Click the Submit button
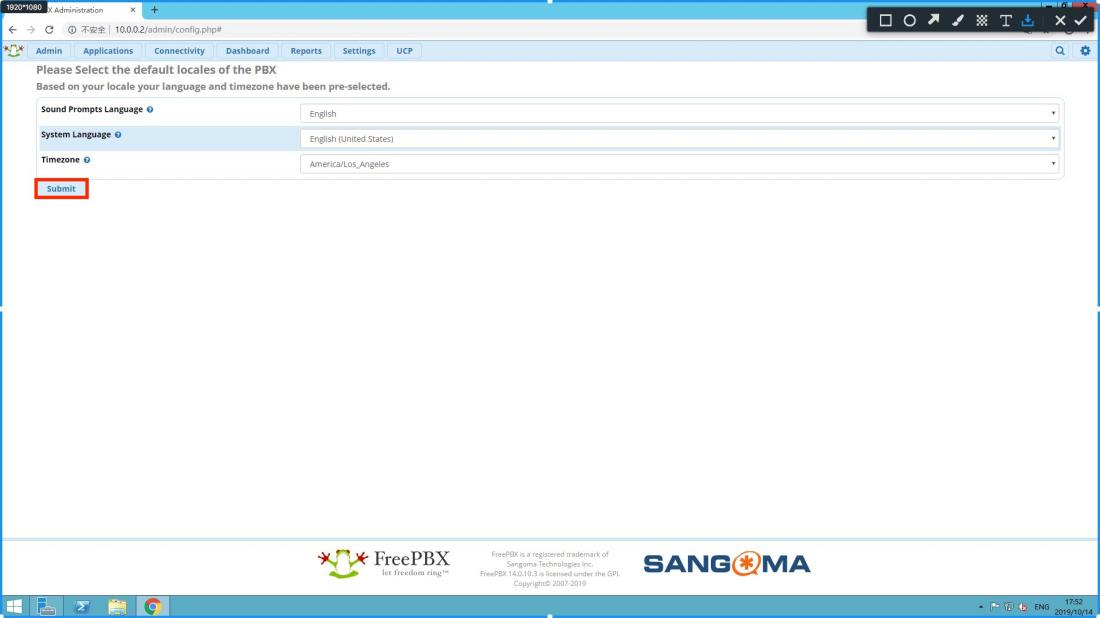Screen dimensions: 1100x618 (61, 189)
